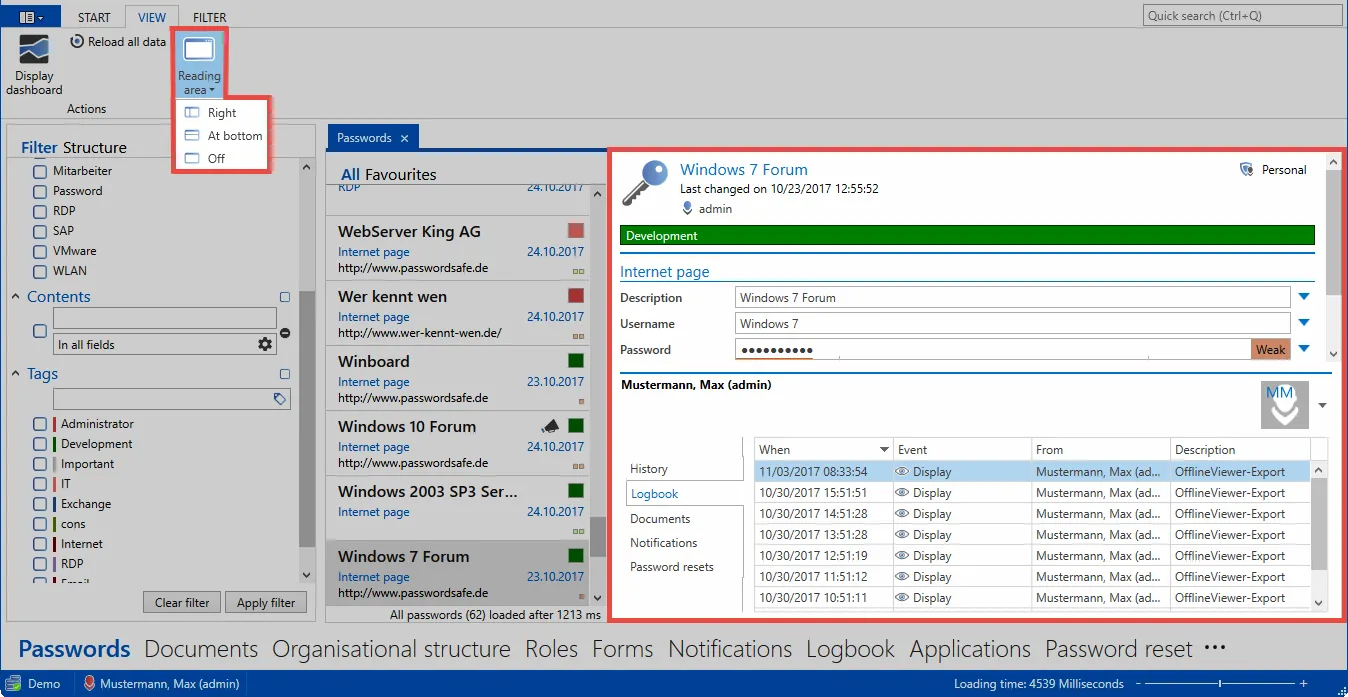Open the Description field dropdown arrow
This screenshot has width=1348, height=697.
click(1304, 297)
